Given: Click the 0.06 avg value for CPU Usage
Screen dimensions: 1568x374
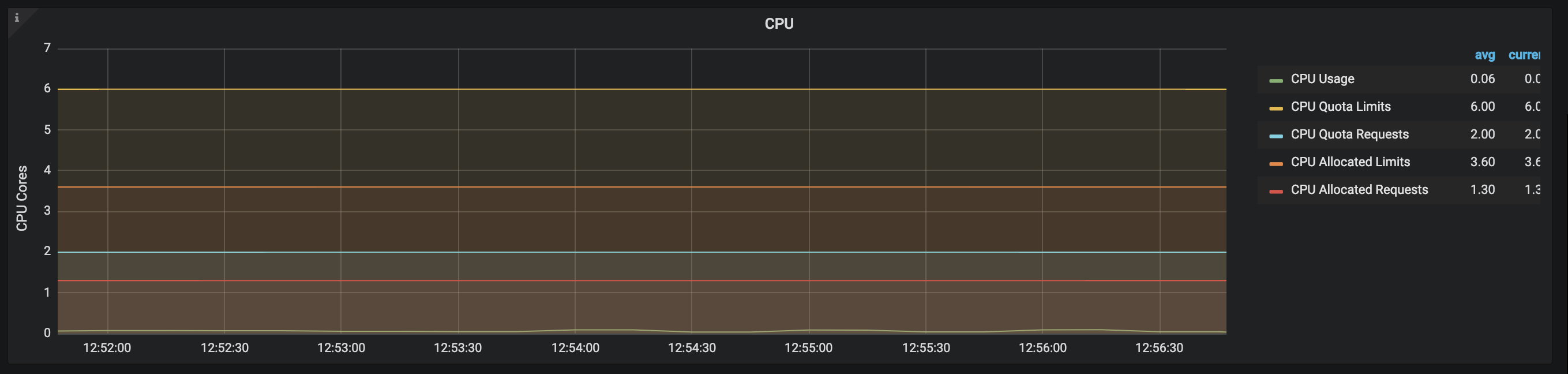Looking at the screenshot, I should [1482, 79].
